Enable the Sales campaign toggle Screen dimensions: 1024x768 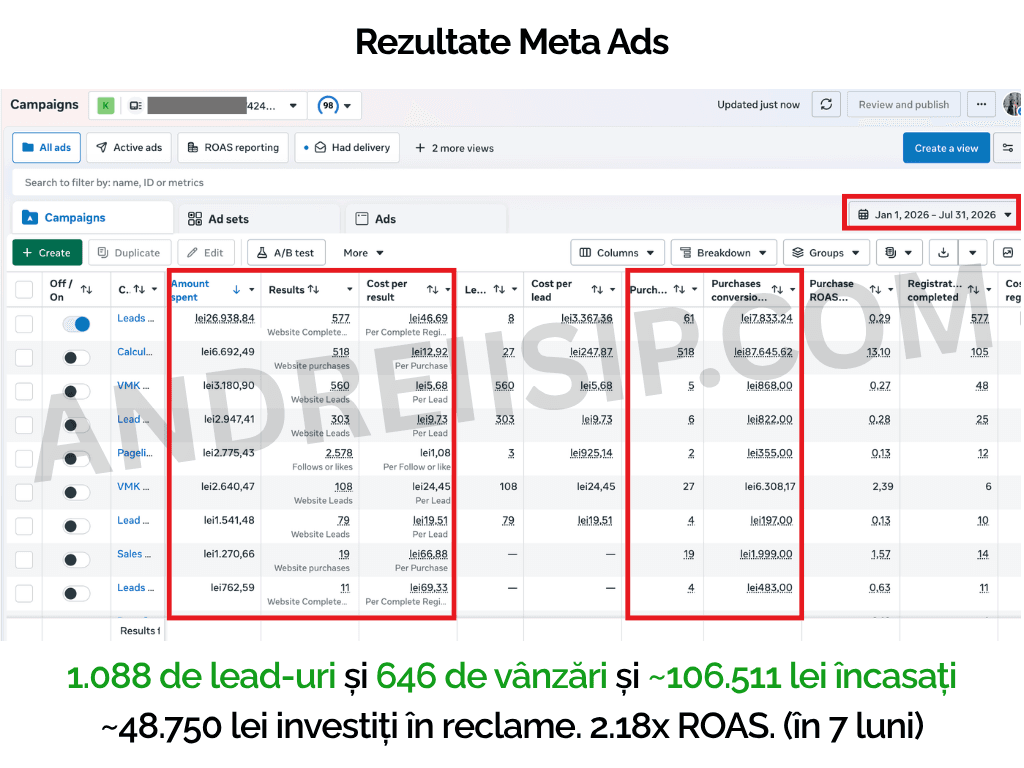click(x=76, y=560)
